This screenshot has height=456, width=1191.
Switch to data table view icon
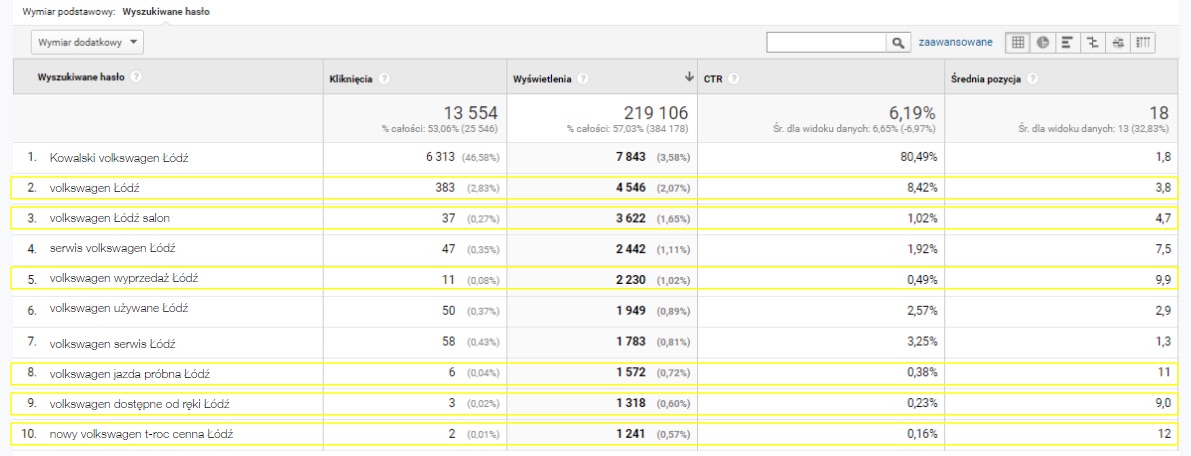[x=1017, y=43]
